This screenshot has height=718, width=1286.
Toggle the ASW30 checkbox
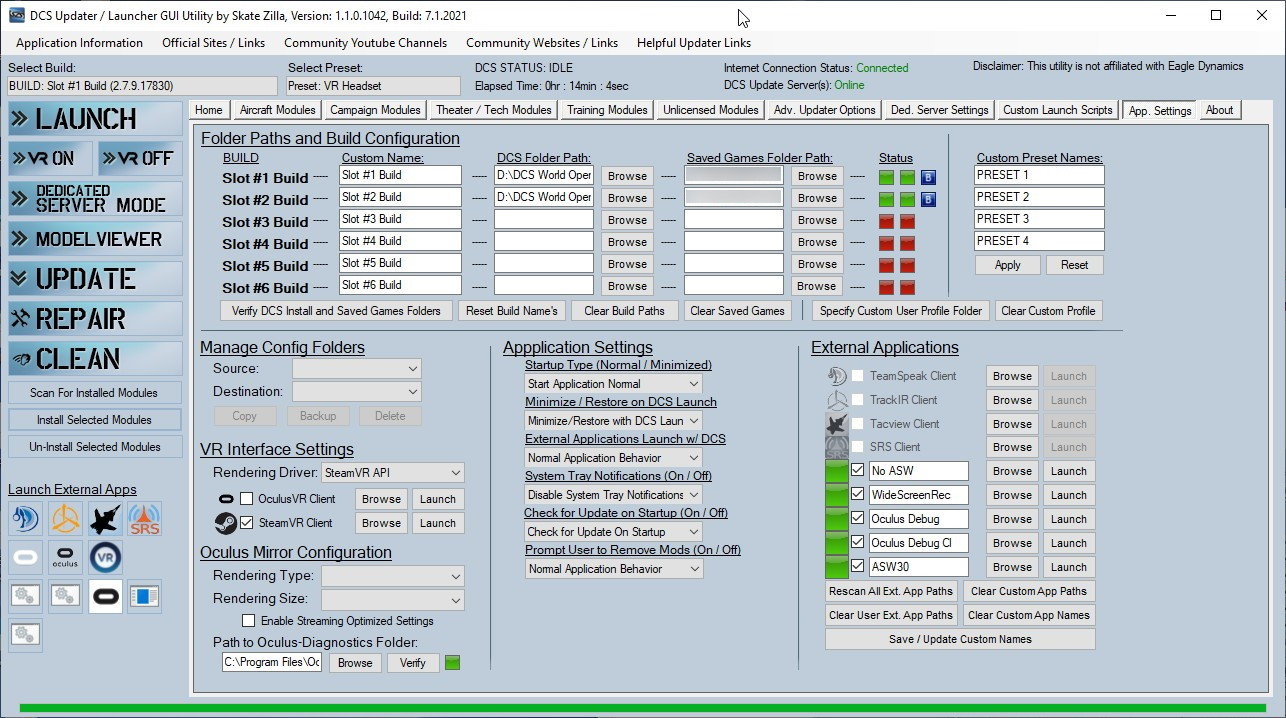coord(857,567)
